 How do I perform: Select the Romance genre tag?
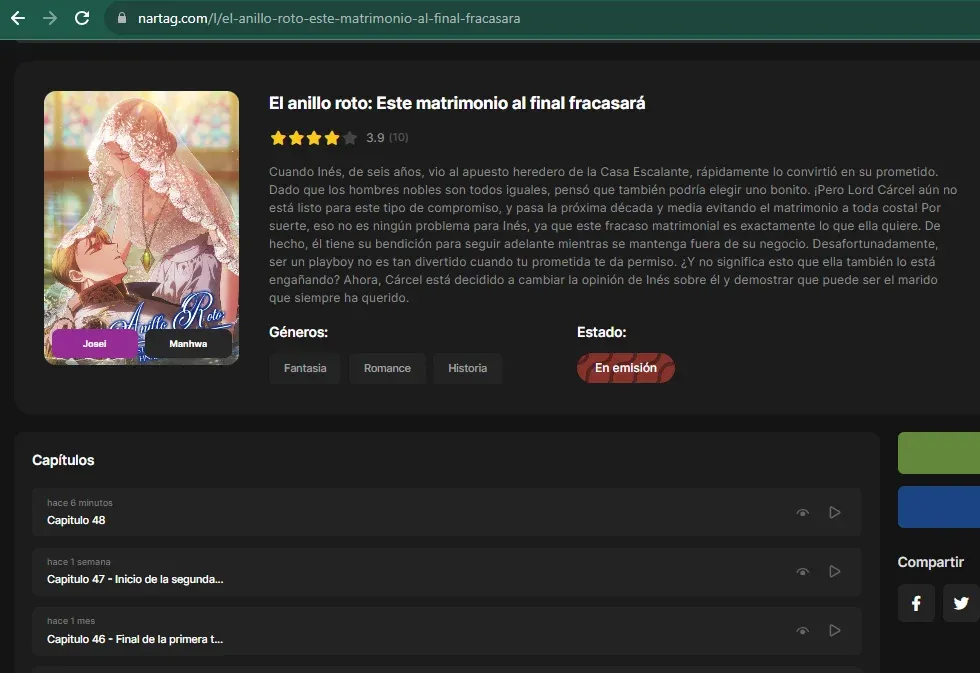pyautogui.click(x=388, y=368)
